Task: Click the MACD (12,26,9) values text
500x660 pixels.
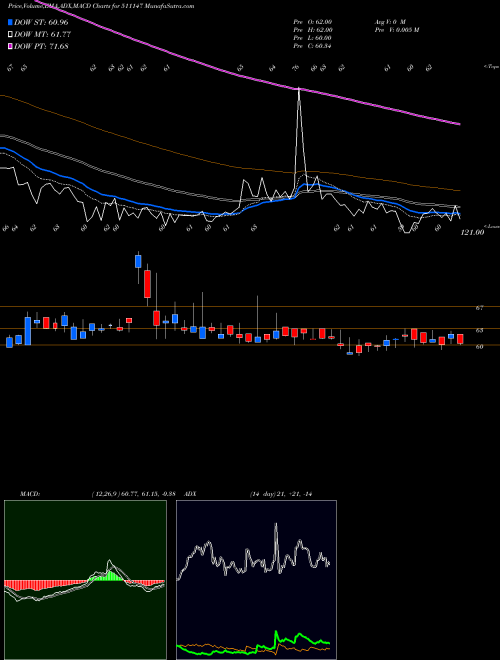Action: click(x=136, y=494)
